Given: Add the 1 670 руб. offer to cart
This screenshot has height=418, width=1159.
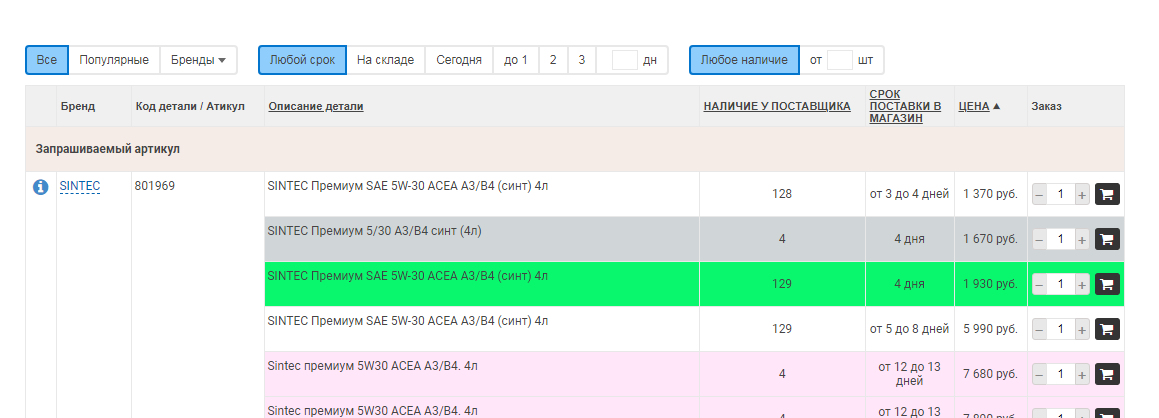Looking at the screenshot, I should tap(1107, 239).
